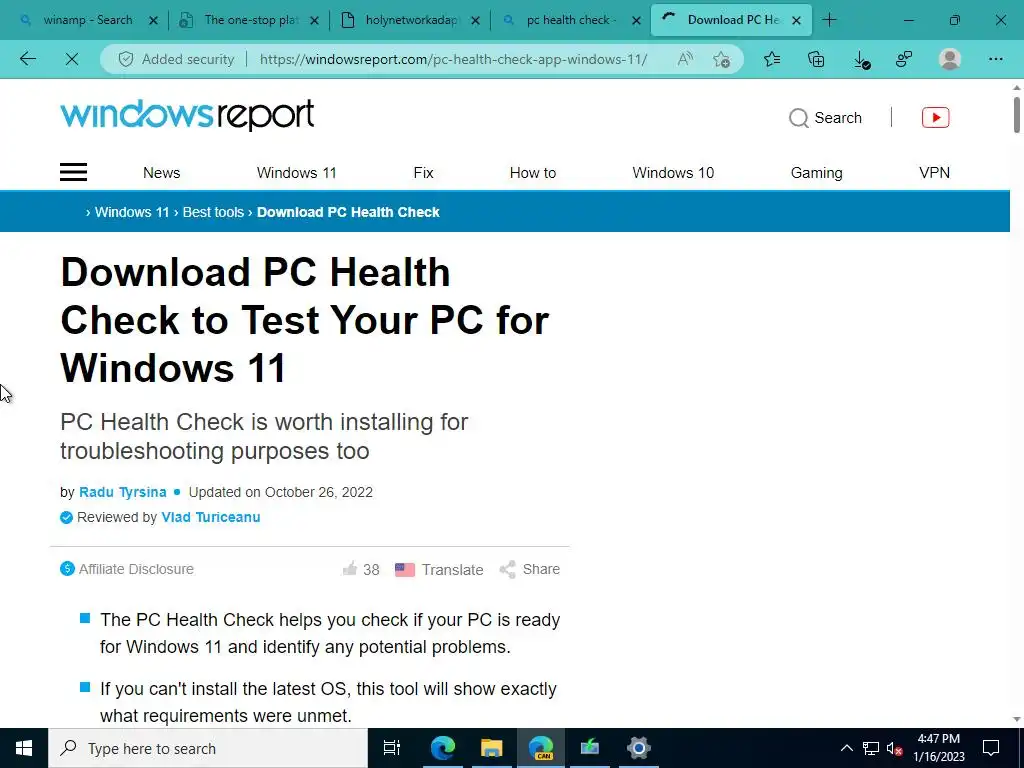Click the Download PC Health Check breadcrumb
This screenshot has width=1024, height=768.
coord(348,212)
